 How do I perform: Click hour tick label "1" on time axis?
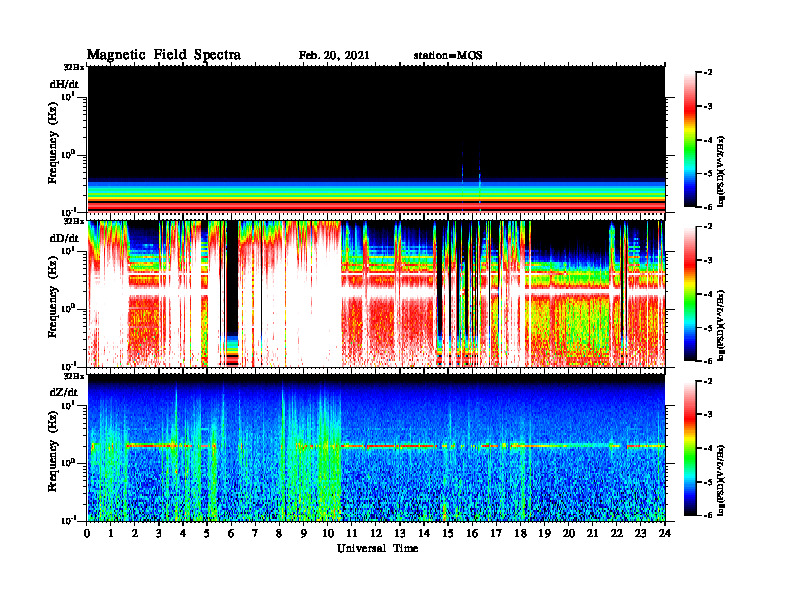pos(111,534)
